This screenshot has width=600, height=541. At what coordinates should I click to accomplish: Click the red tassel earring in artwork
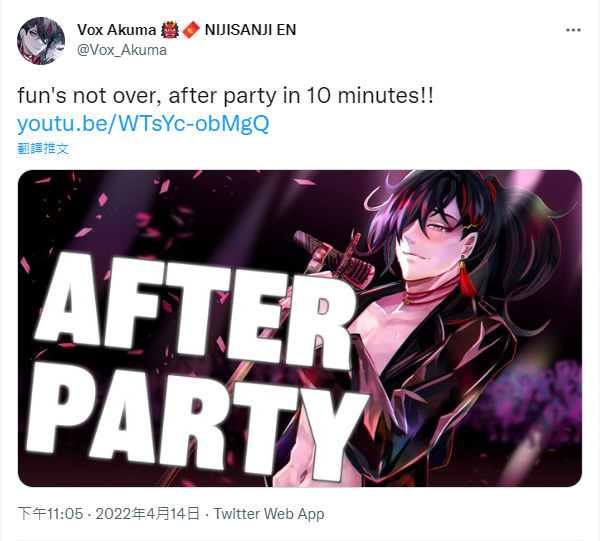click(467, 279)
